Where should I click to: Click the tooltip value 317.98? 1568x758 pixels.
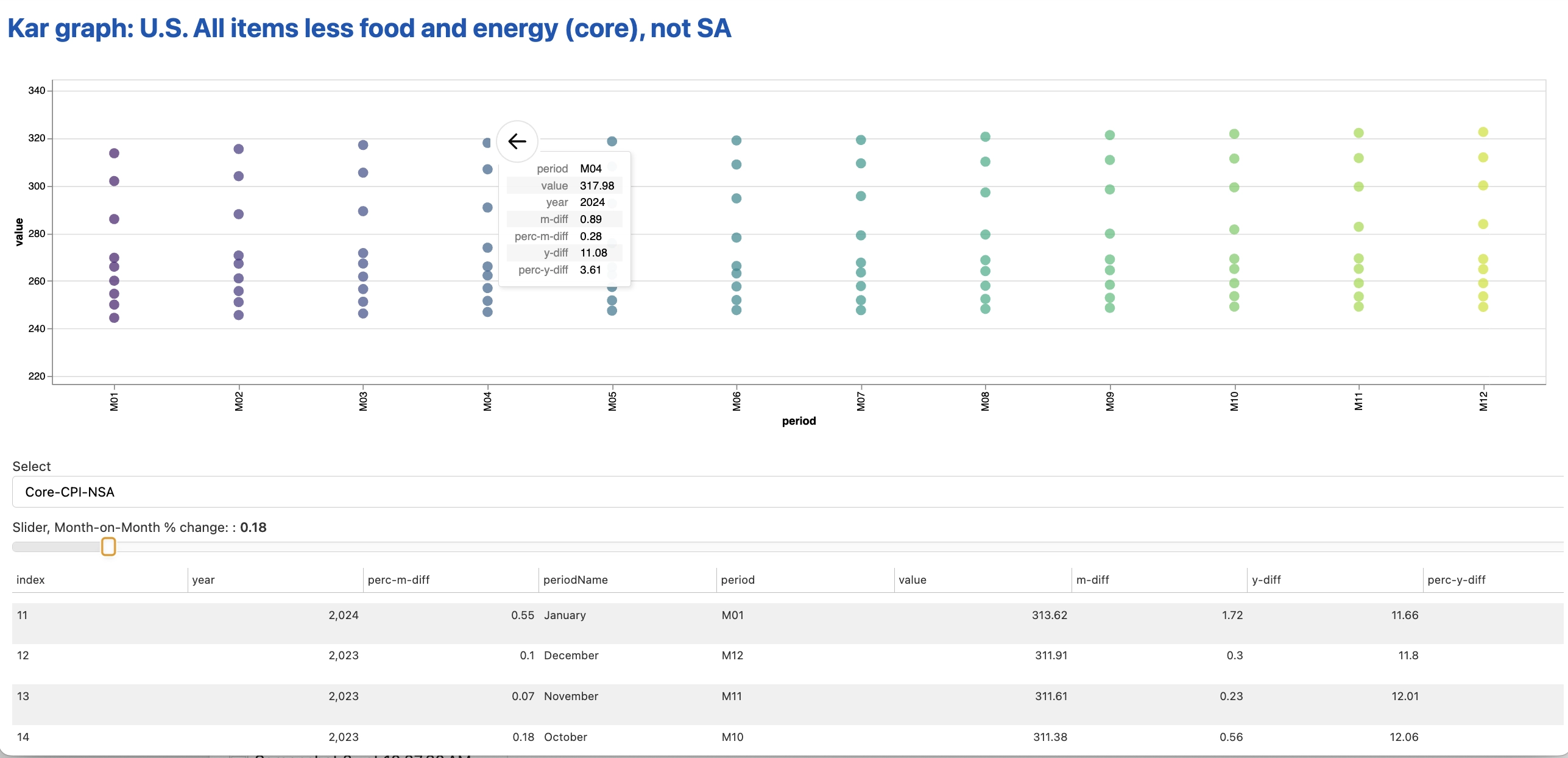click(x=596, y=185)
